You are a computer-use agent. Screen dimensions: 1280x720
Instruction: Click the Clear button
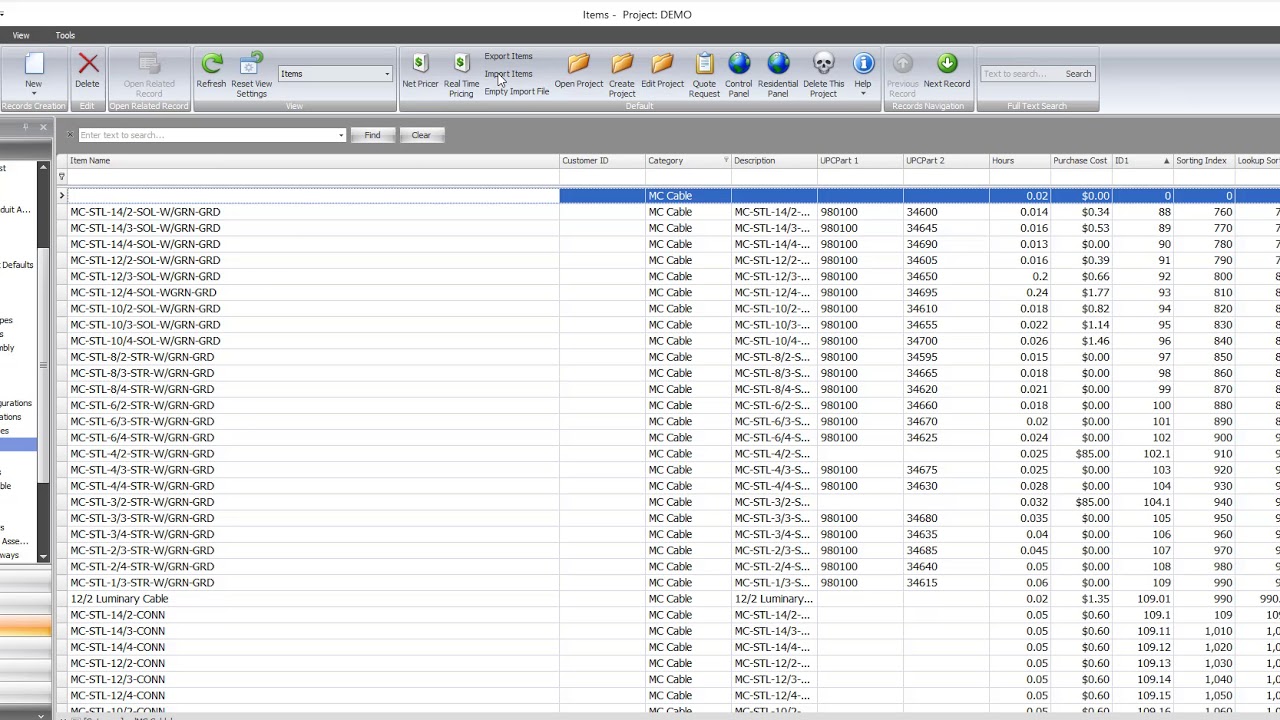pos(421,135)
